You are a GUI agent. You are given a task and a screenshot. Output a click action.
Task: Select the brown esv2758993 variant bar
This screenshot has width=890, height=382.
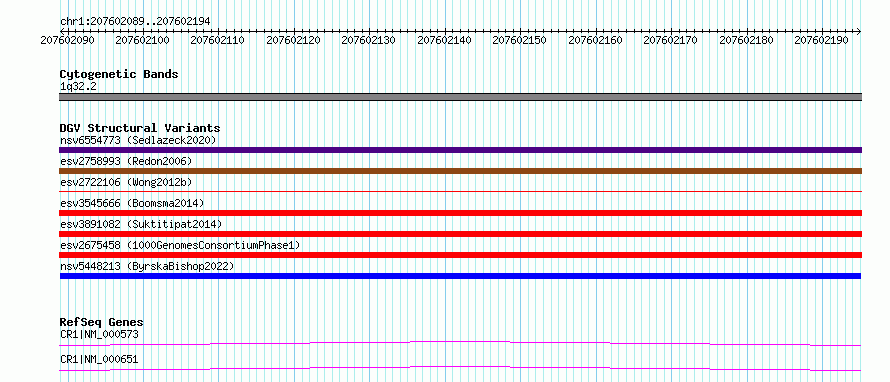460,171
